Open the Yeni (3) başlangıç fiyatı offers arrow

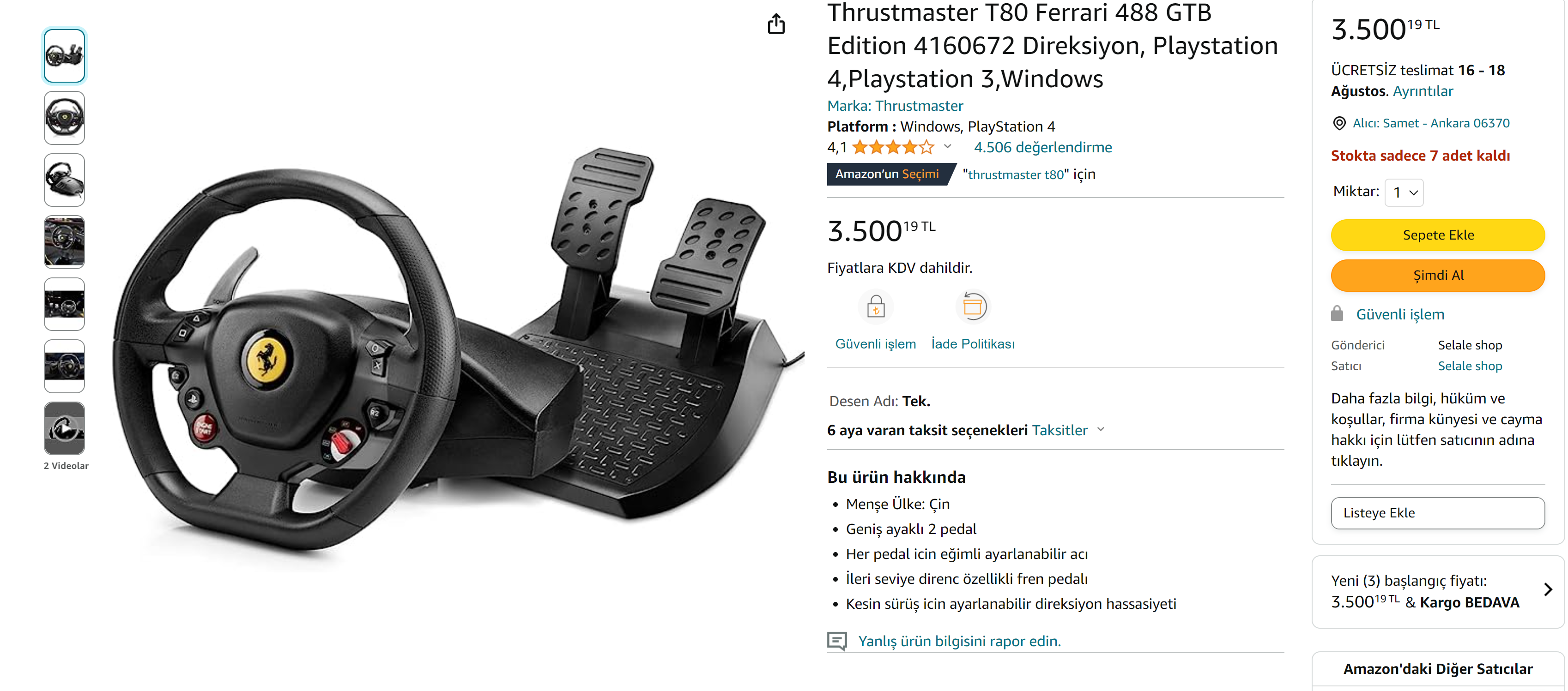click(1548, 589)
